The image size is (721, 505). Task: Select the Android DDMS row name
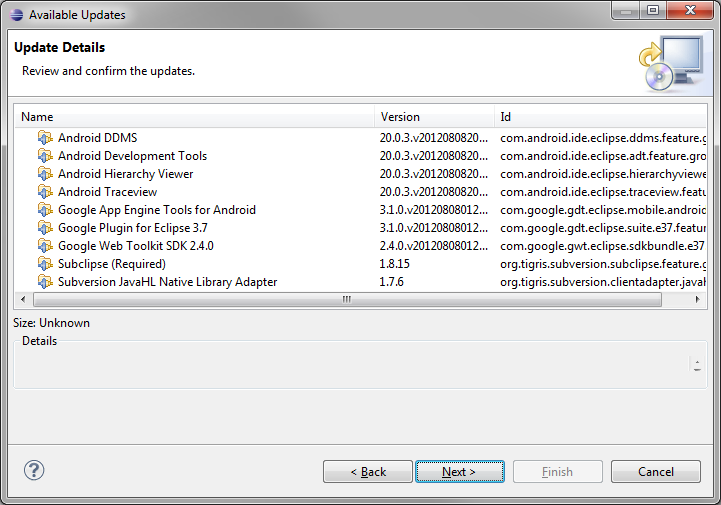tap(97, 138)
